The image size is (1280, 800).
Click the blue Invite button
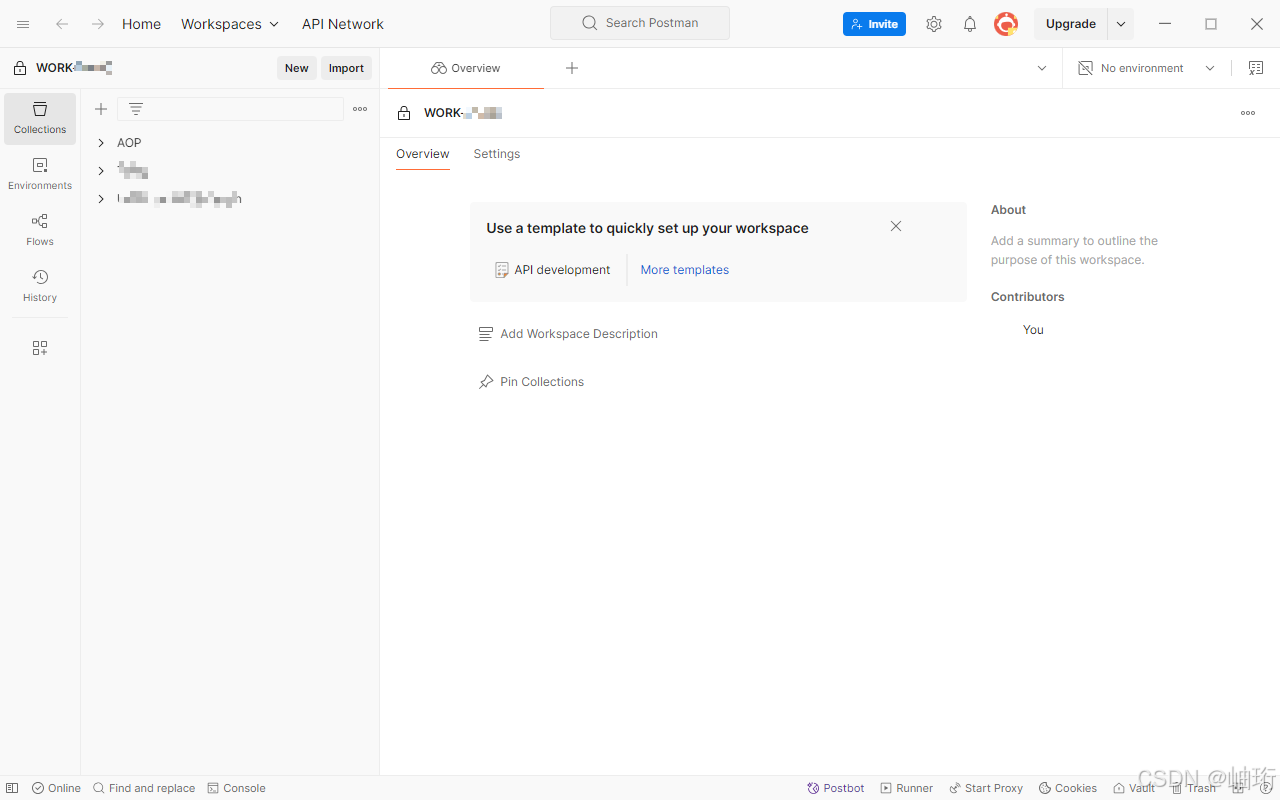point(874,24)
